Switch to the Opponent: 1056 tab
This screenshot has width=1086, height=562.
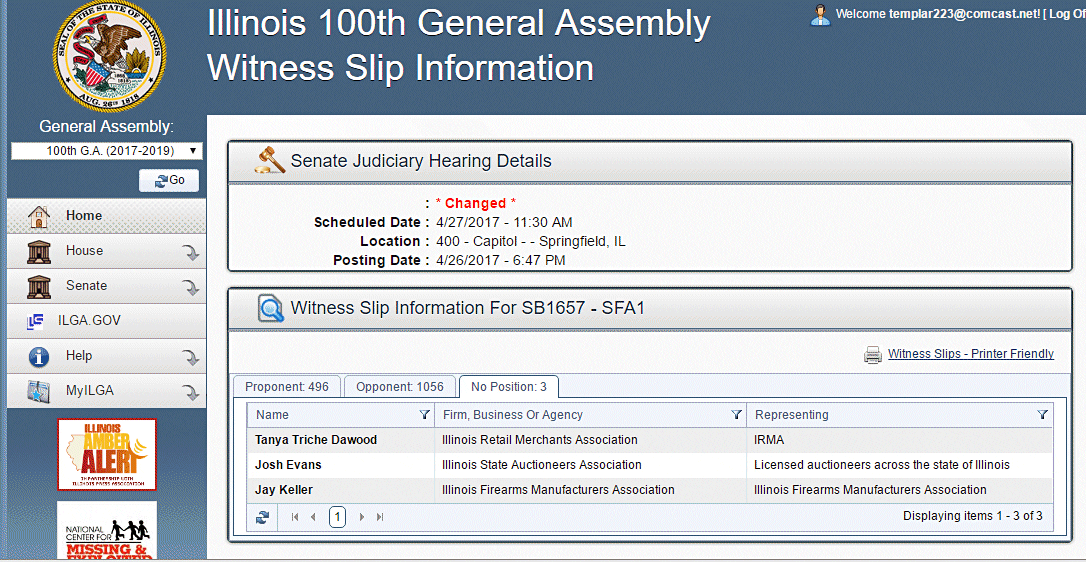[400, 387]
